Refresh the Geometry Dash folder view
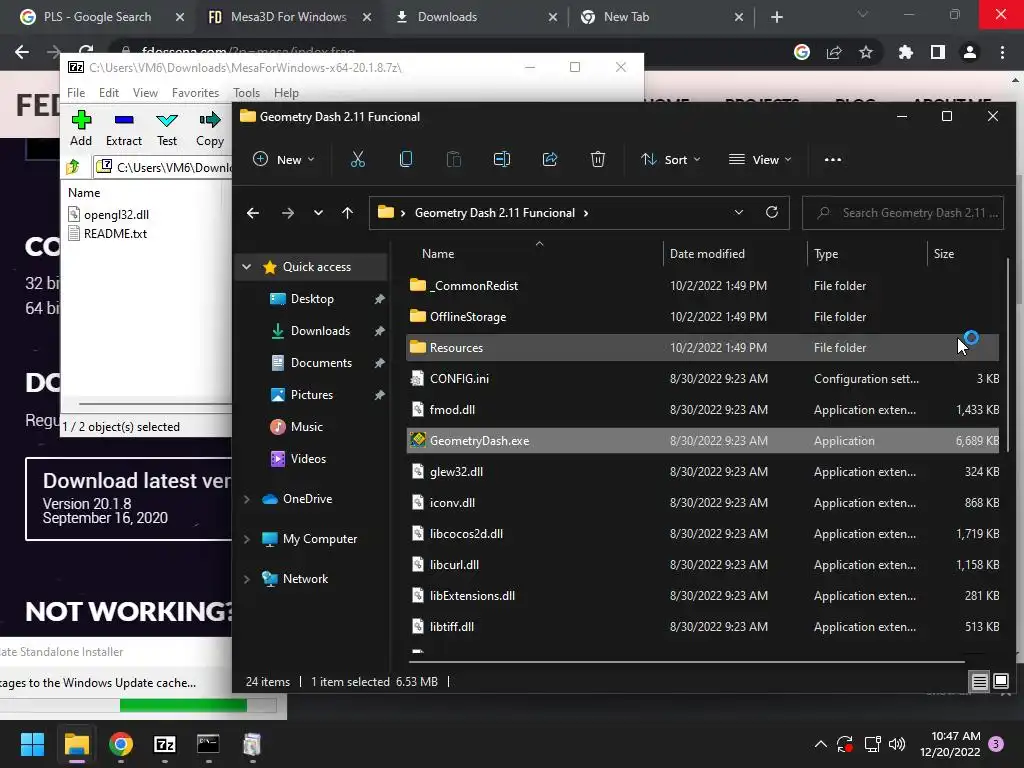This screenshot has height=768, width=1024. tap(772, 213)
